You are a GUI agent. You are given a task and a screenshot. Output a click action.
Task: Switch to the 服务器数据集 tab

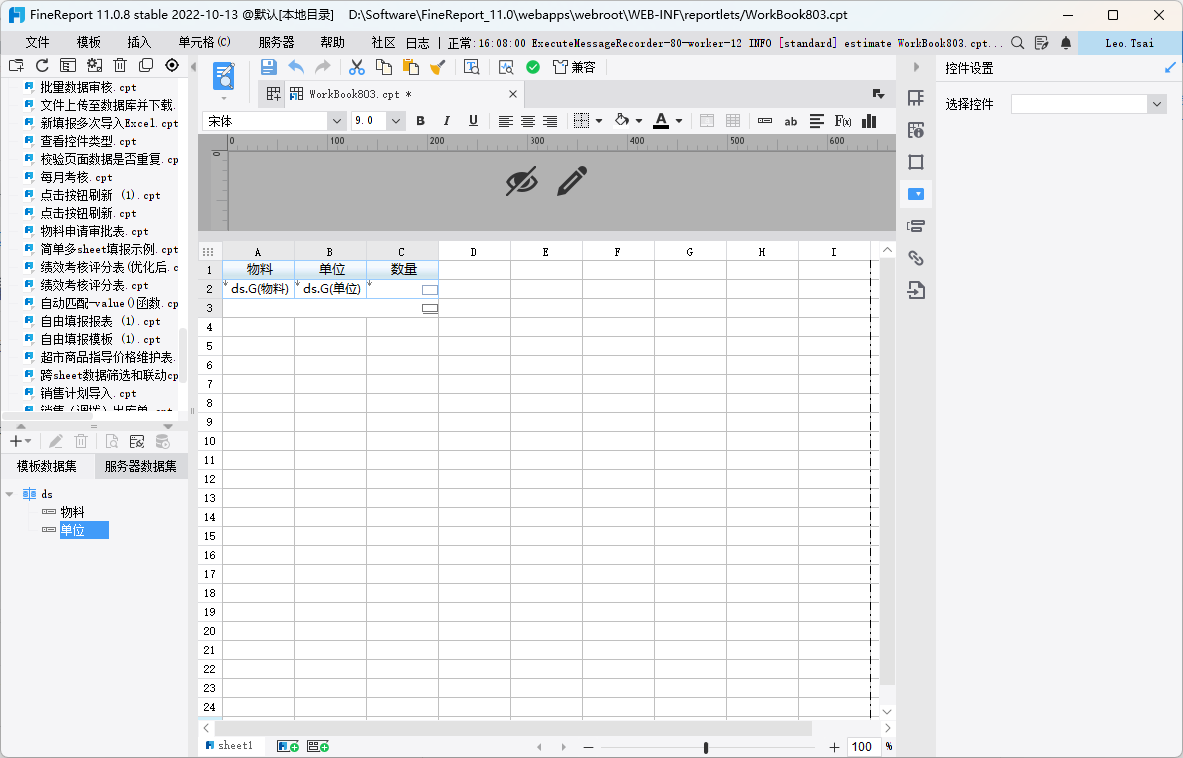coord(141,466)
